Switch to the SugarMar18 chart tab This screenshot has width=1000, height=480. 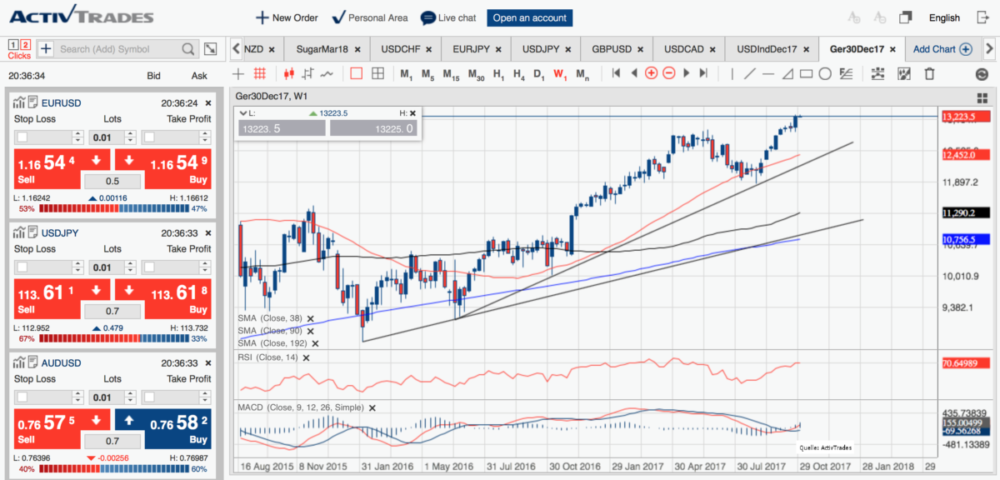329,48
